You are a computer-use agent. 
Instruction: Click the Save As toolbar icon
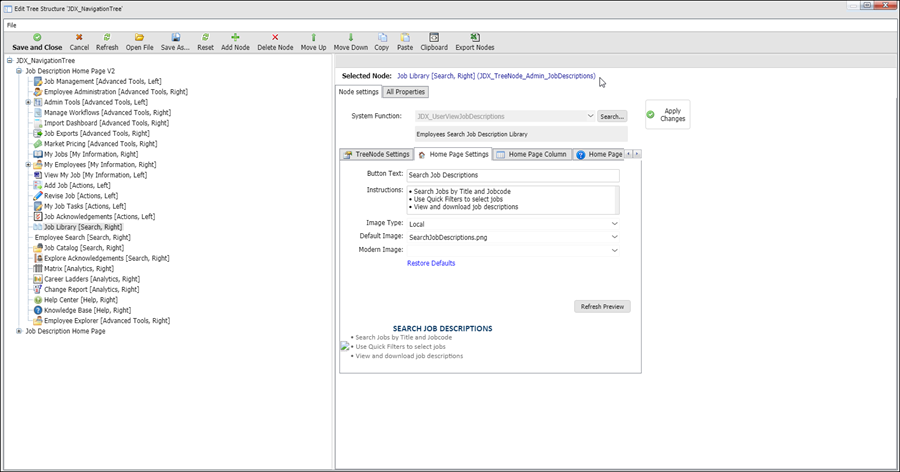175,37
